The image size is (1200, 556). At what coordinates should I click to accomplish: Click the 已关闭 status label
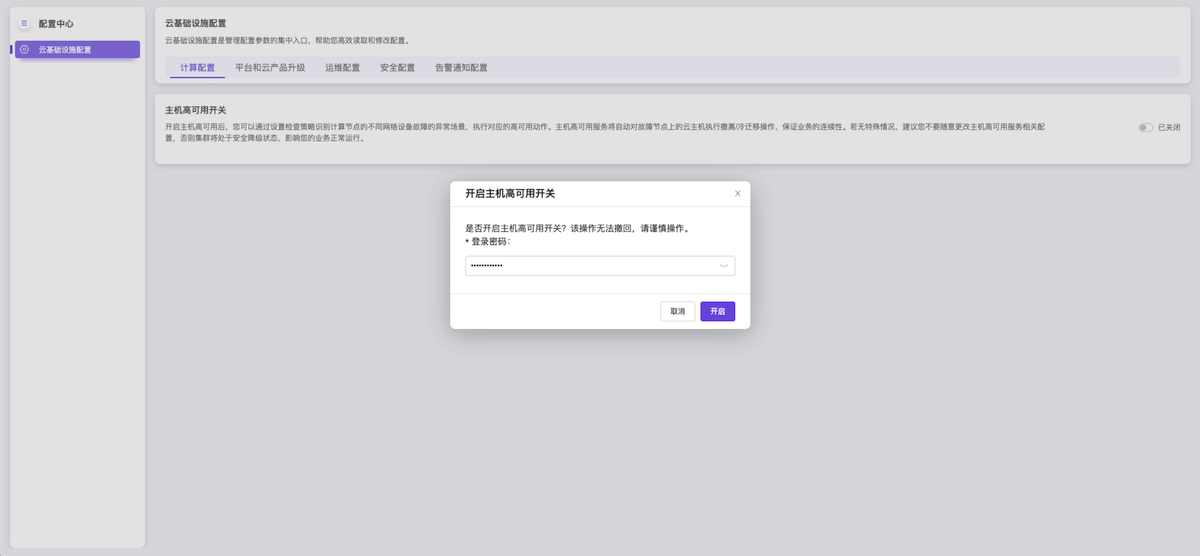1169,128
